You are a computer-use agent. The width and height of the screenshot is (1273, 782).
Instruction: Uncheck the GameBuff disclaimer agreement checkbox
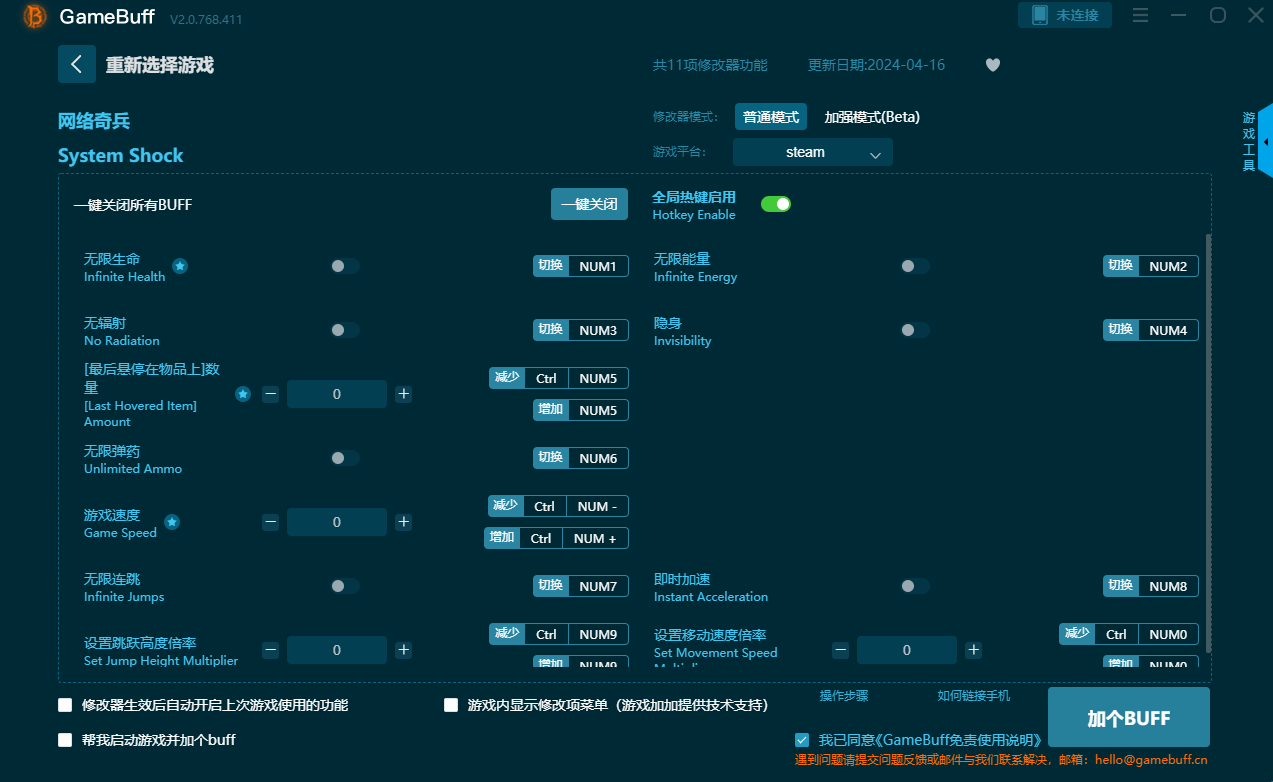tap(802, 740)
